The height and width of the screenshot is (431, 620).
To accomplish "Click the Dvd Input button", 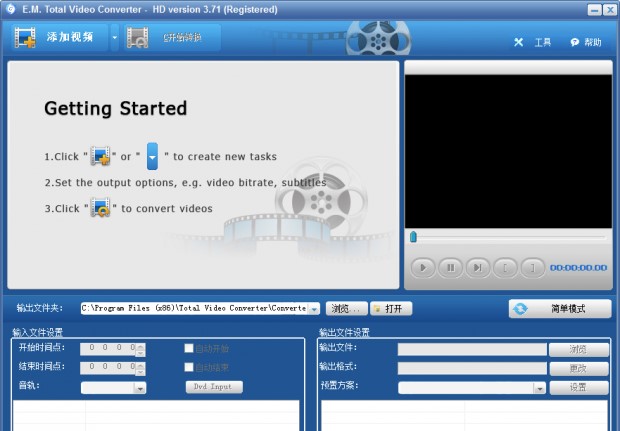I will (214, 386).
